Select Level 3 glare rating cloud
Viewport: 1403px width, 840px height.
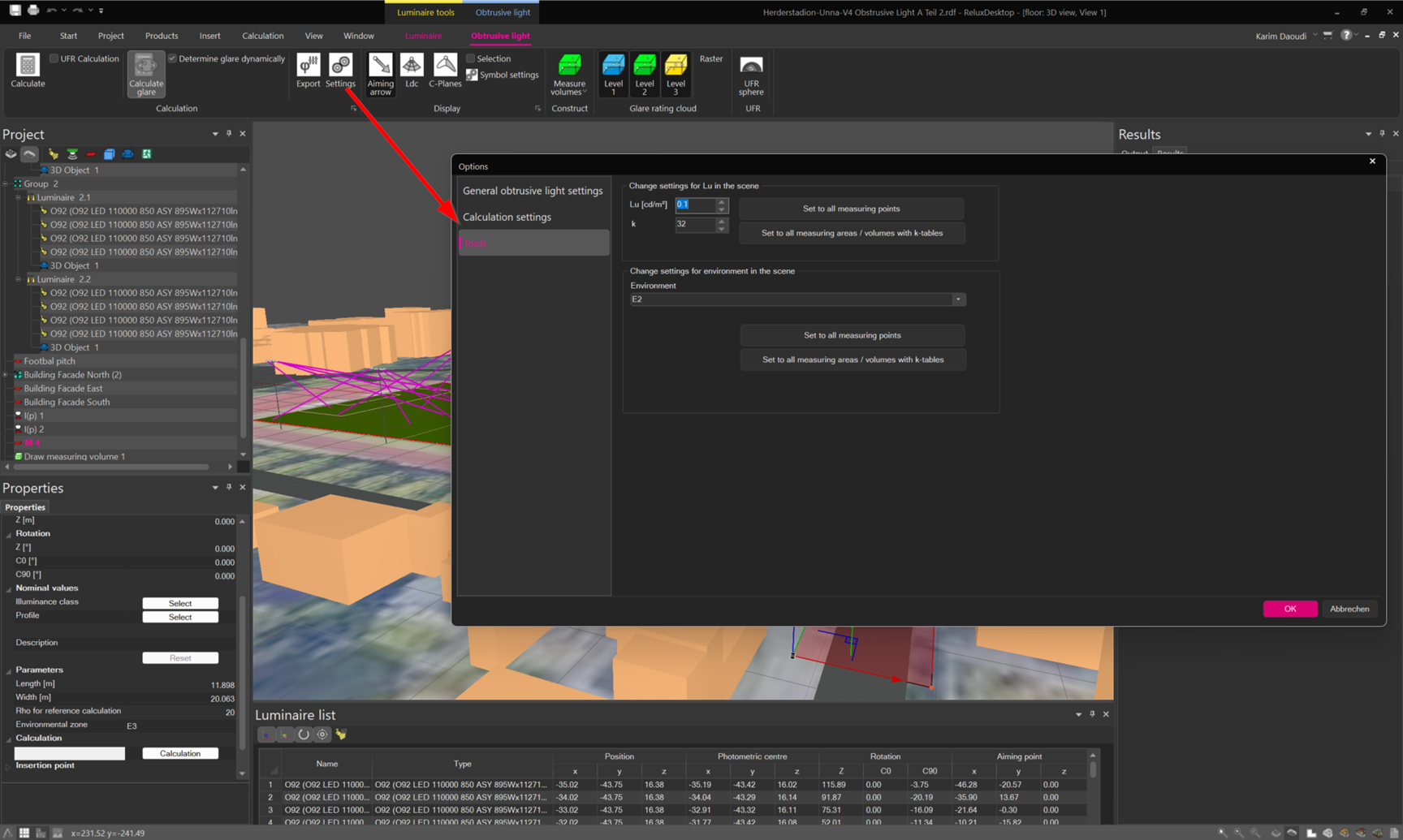click(x=676, y=74)
